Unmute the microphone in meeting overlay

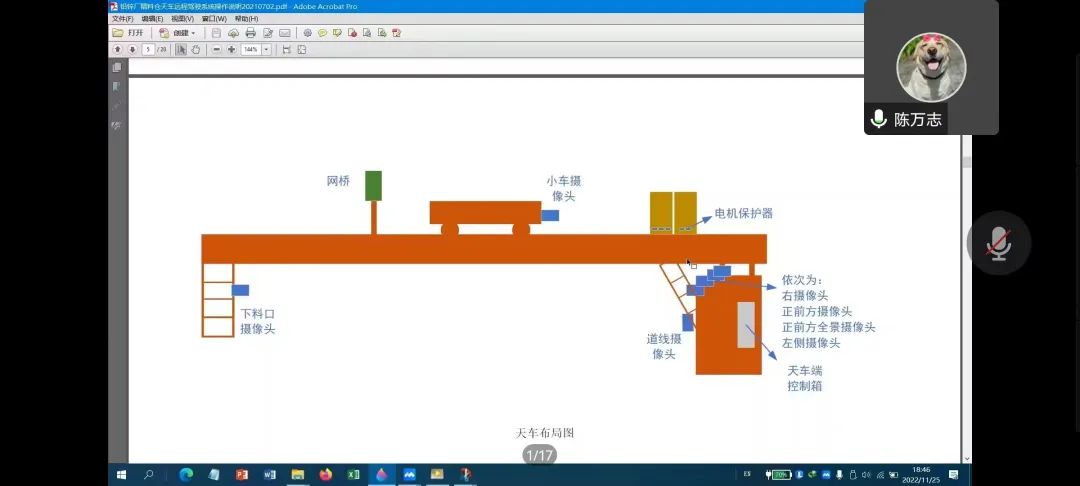[x=998, y=243]
